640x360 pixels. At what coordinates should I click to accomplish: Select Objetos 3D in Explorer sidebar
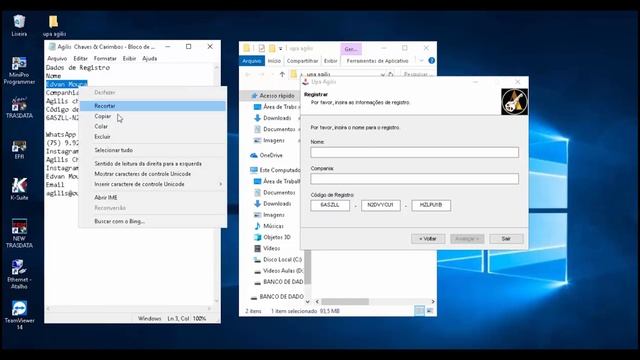click(272, 237)
